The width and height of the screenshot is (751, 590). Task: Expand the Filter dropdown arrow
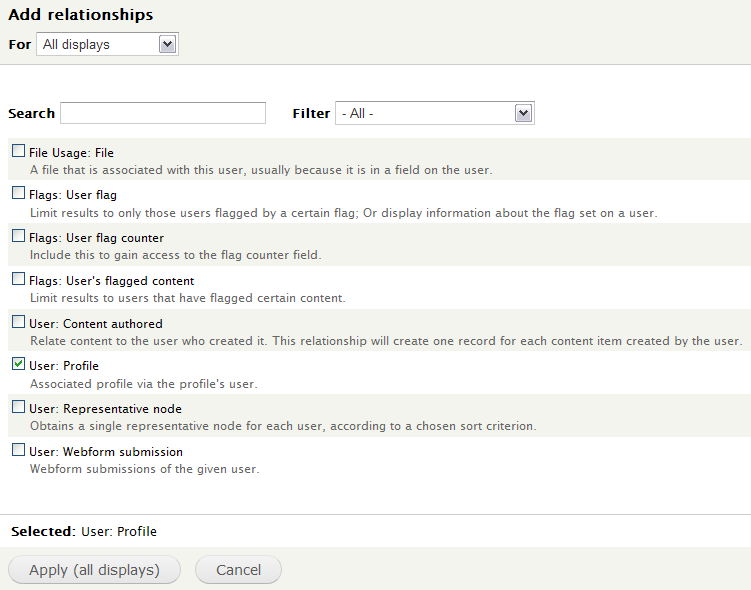click(x=523, y=113)
